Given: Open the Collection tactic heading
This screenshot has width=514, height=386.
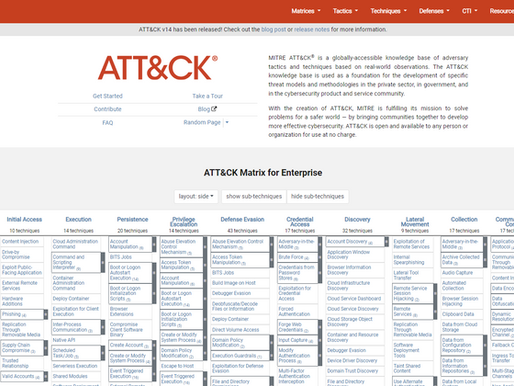Looking at the screenshot, I should 464,219.
